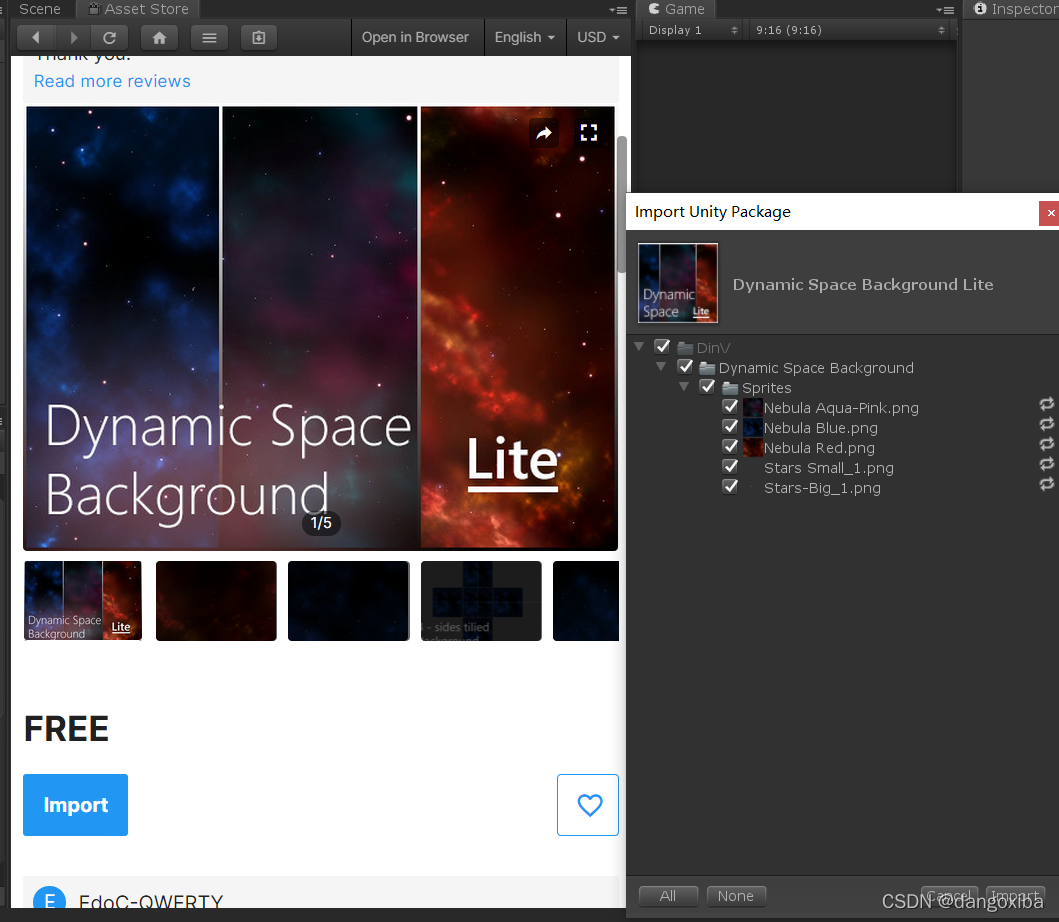
Task: Close the Import Unity Package dialog
Action: coord(1050,213)
